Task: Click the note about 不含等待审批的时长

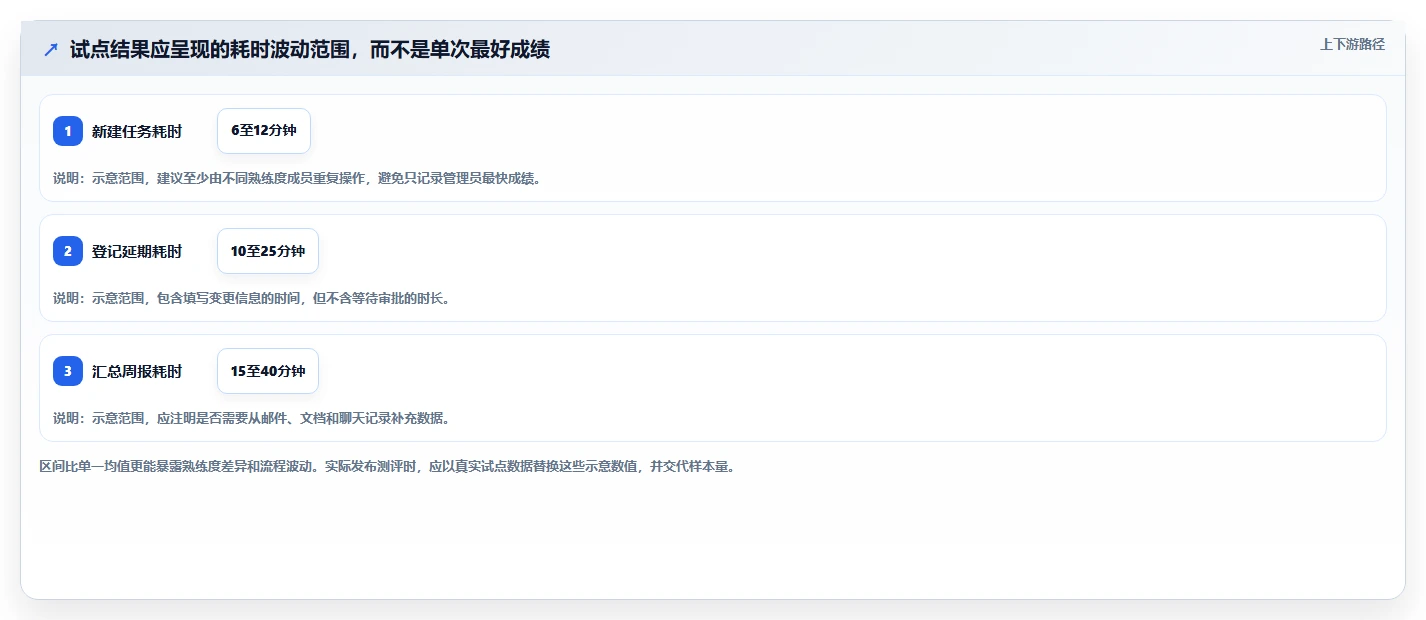Action: pyautogui.click(x=251, y=298)
